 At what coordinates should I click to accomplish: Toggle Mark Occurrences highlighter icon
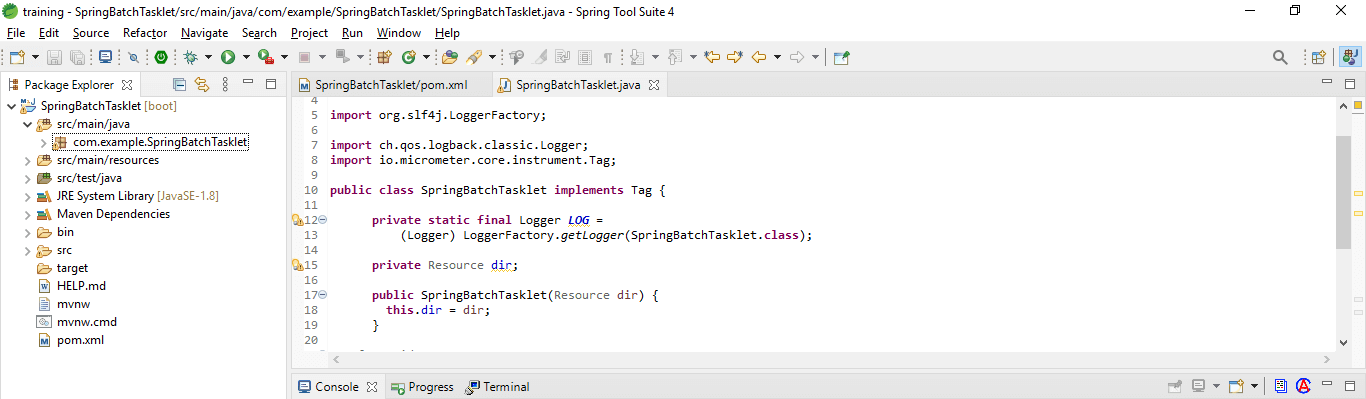pos(540,57)
